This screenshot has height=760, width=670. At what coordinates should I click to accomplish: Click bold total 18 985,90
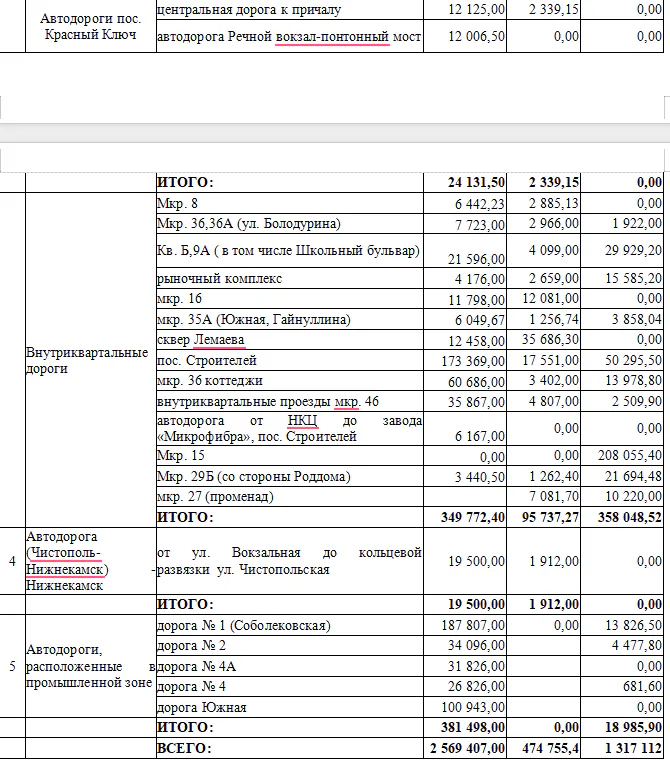(x=633, y=728)
